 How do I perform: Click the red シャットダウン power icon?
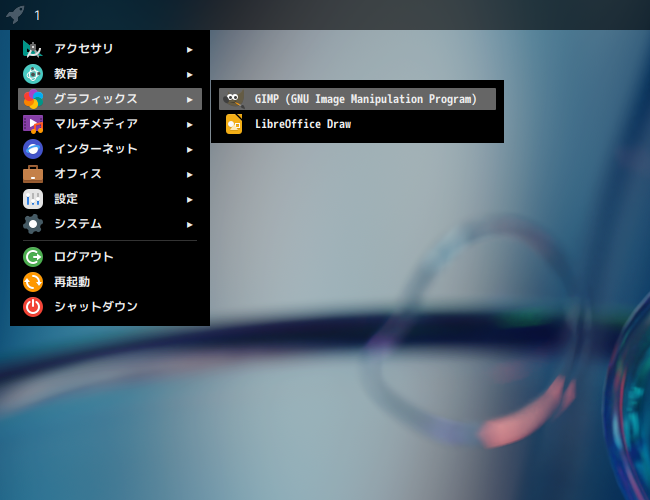click(33, 307)
